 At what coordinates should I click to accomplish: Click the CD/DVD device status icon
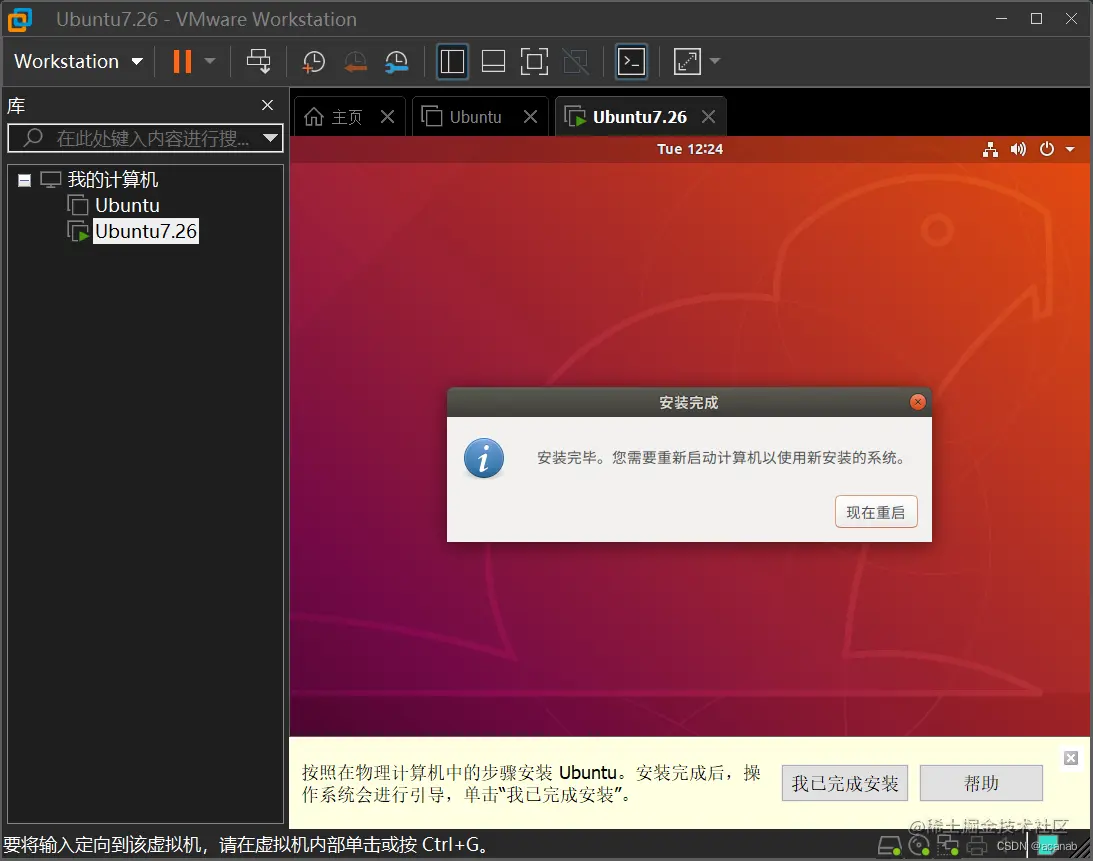919,845
